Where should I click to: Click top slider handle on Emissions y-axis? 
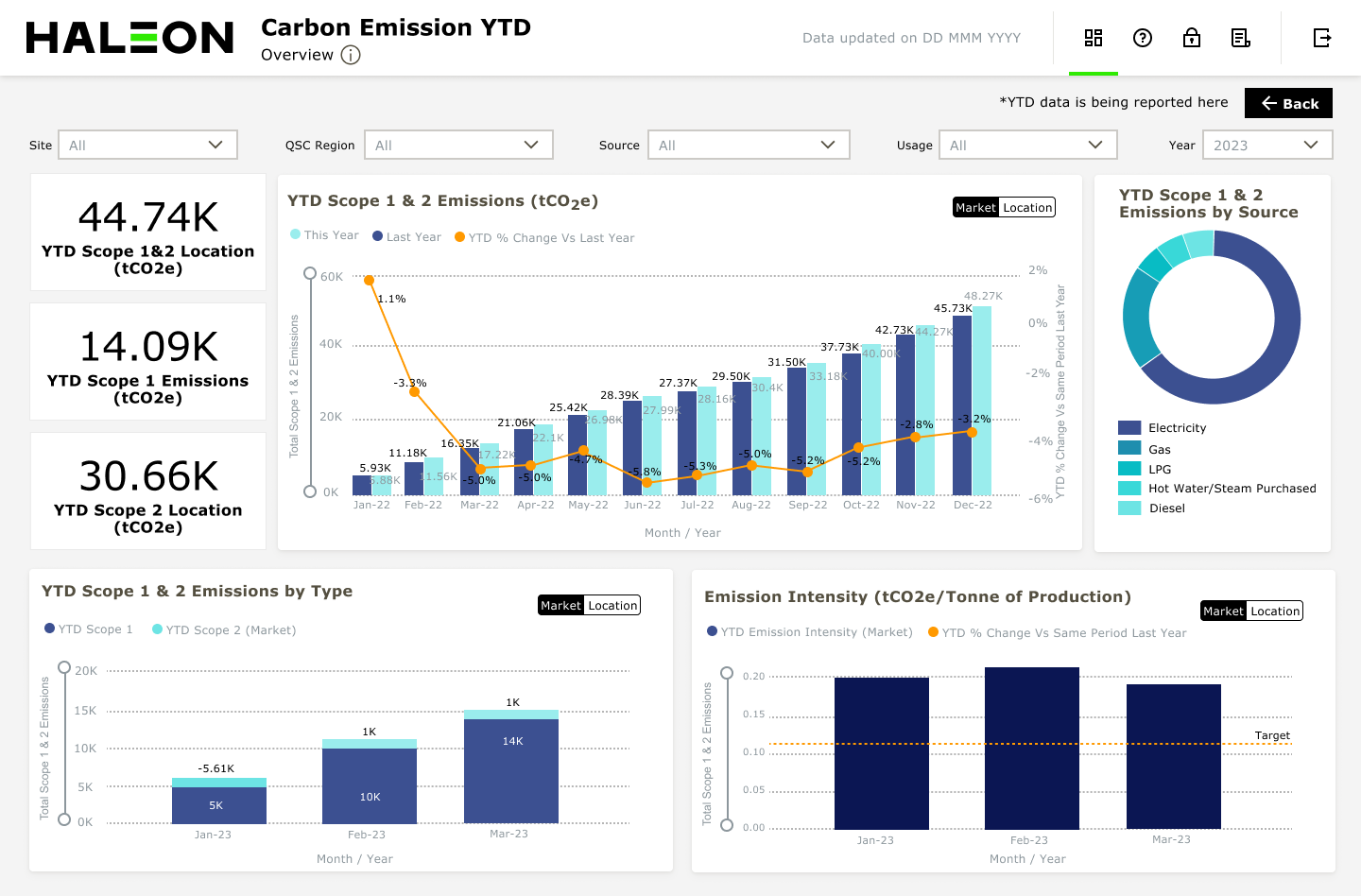(310, 273)
